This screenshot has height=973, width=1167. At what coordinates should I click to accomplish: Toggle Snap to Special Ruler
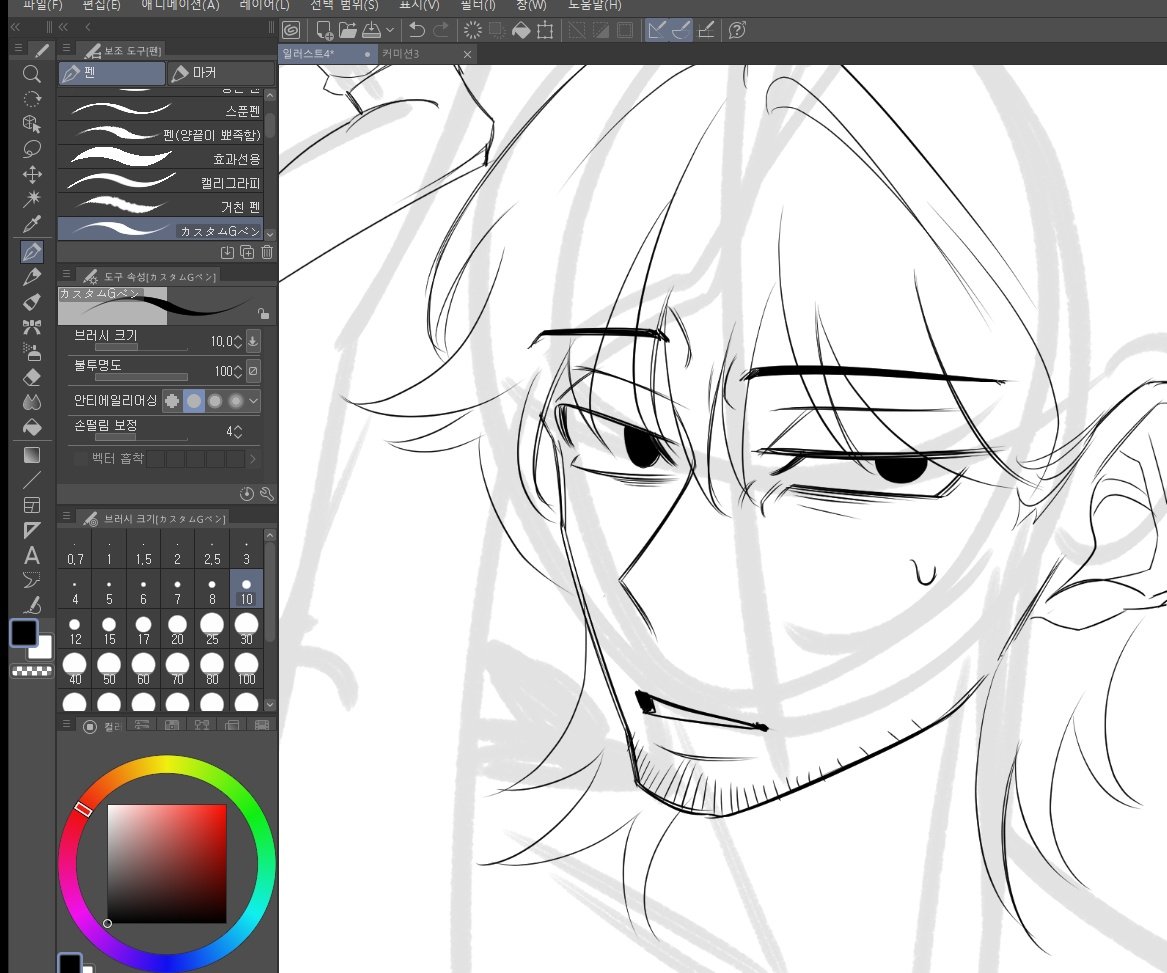681,30
